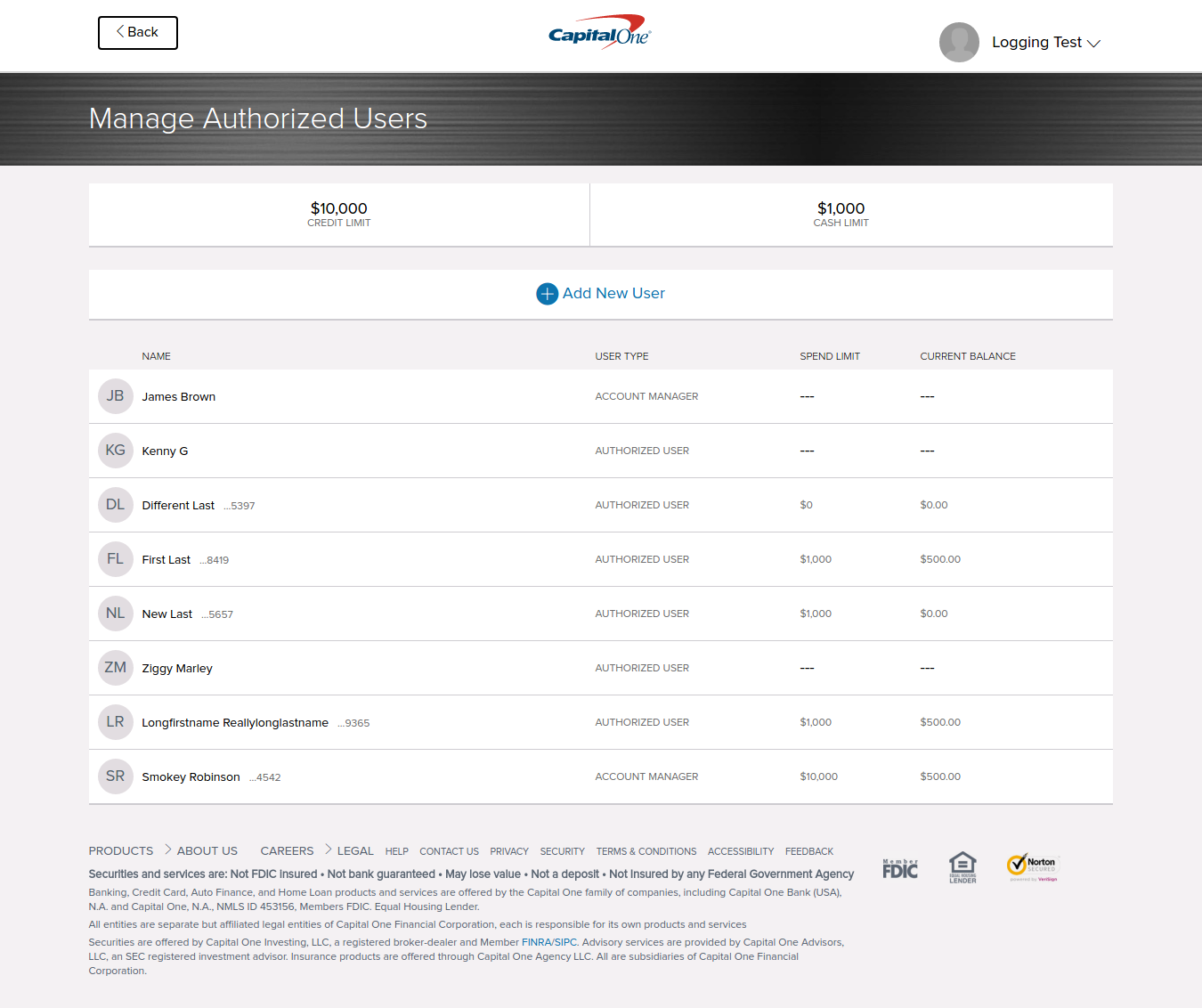Click the Member FDIC logo
Viewport: 1202px width, 1008px height.
point(900,868)
